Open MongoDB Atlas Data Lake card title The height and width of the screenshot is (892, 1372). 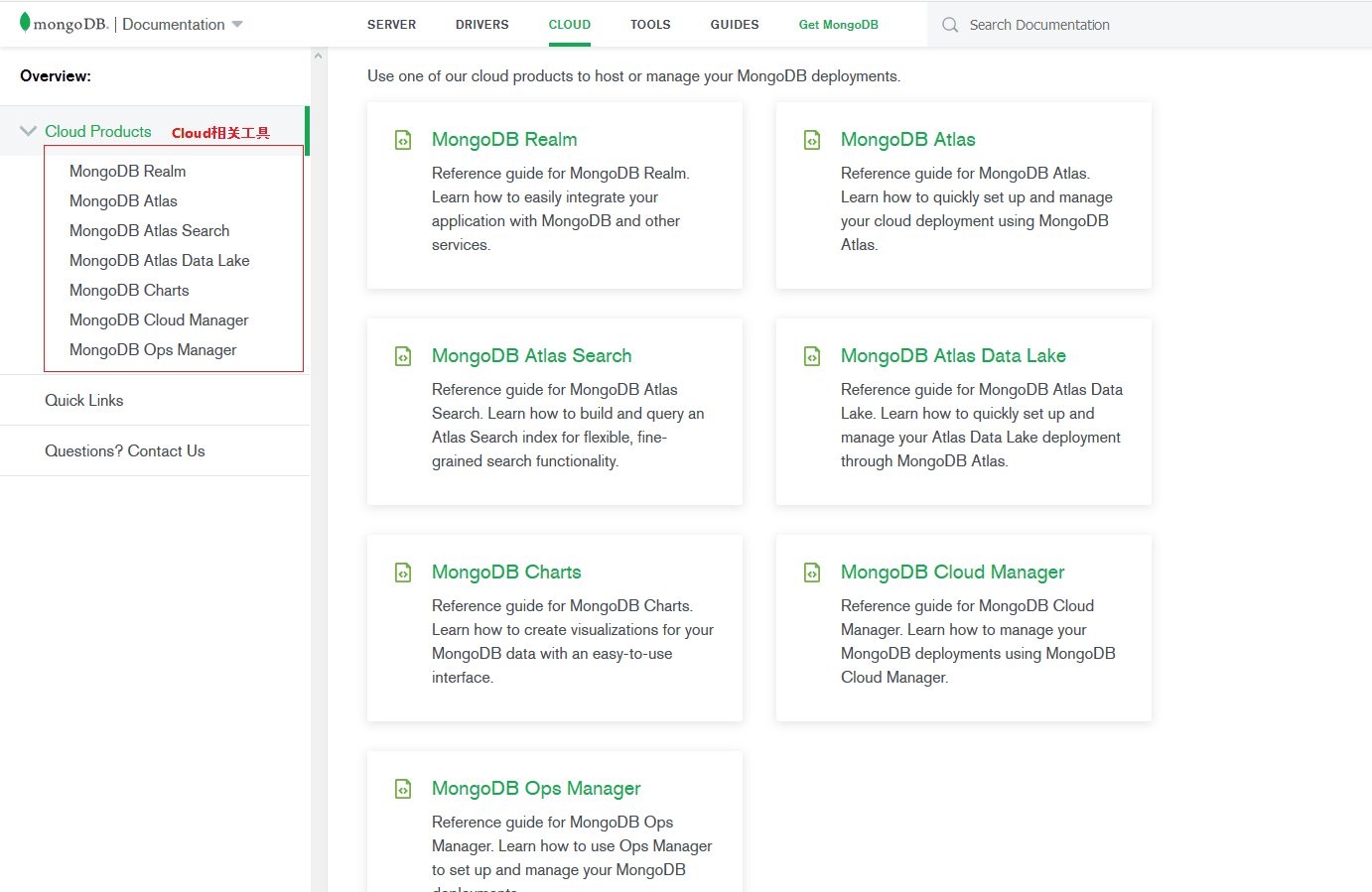pos(952,356)
